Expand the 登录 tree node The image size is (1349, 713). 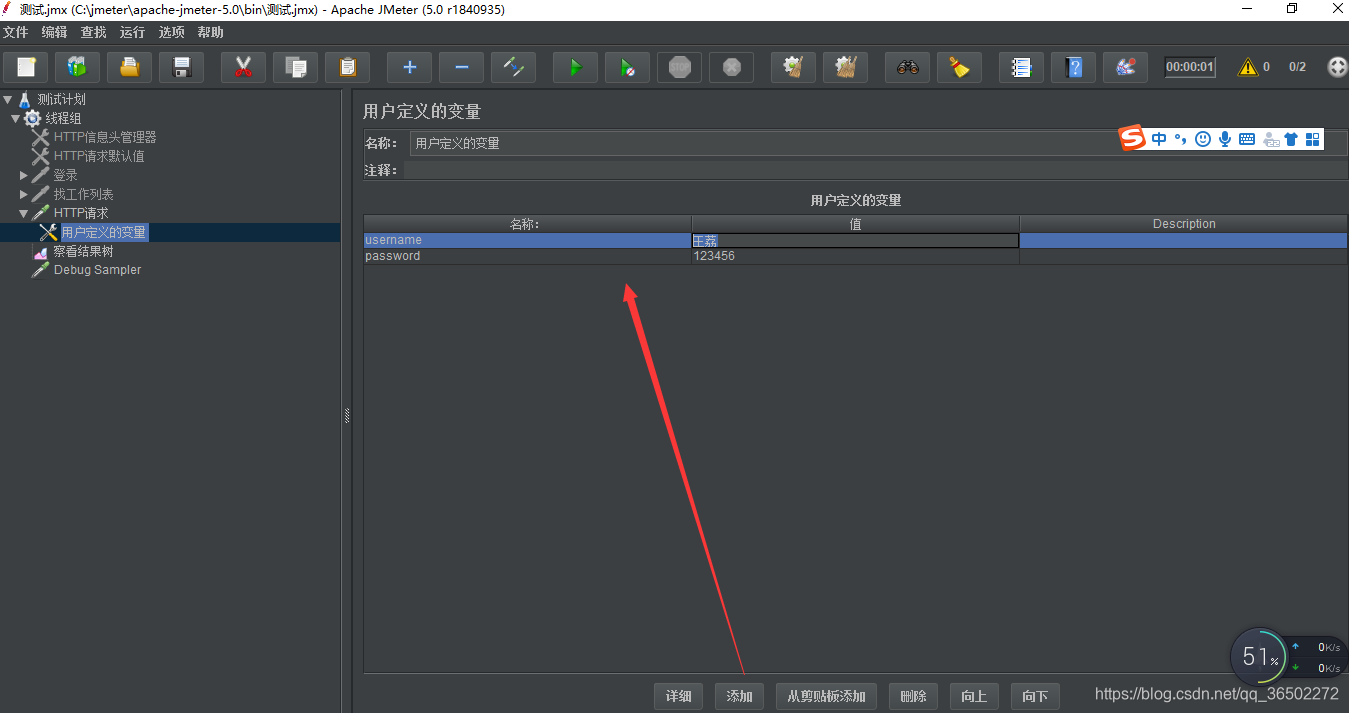pos(24,175)
